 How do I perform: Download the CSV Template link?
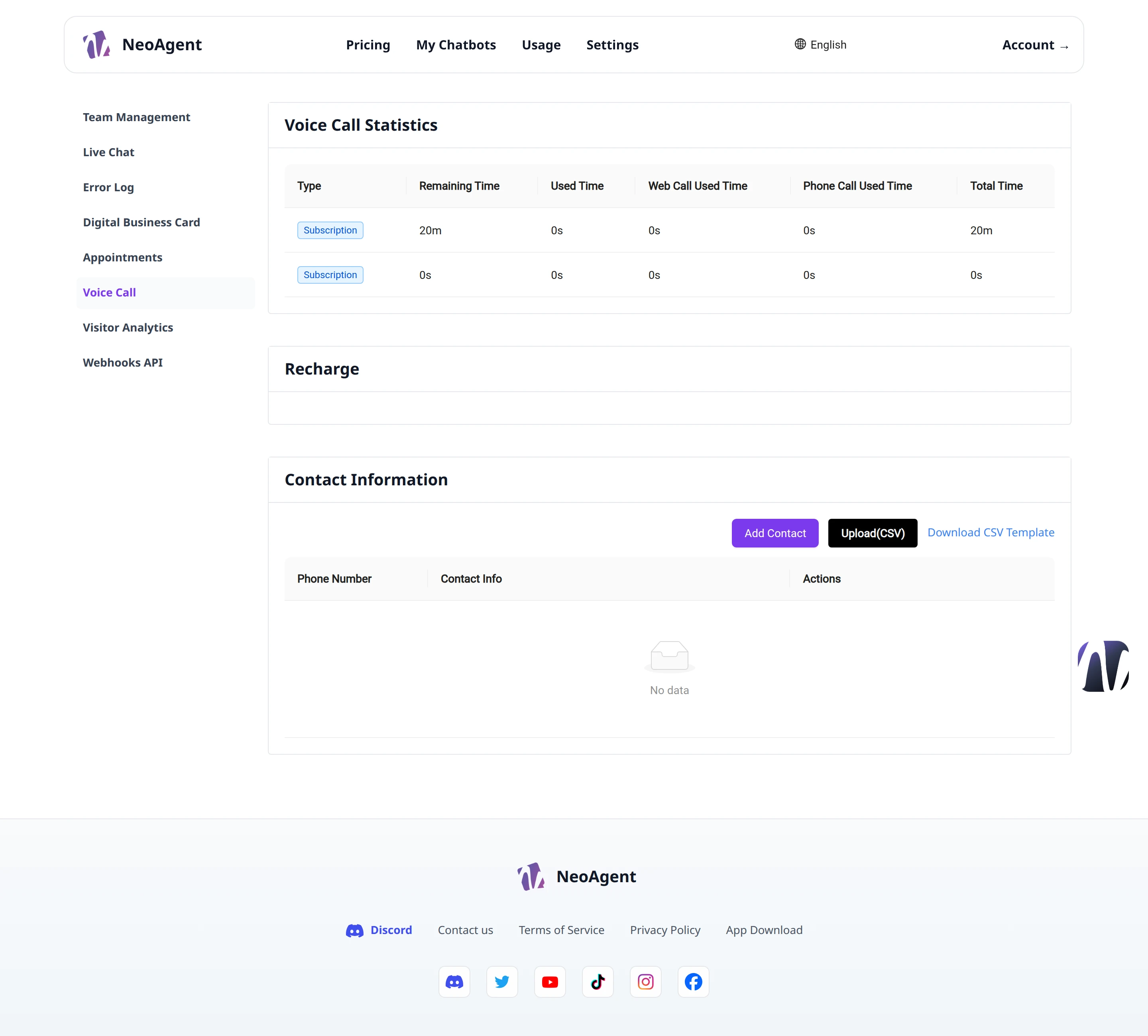click(990, 532)
